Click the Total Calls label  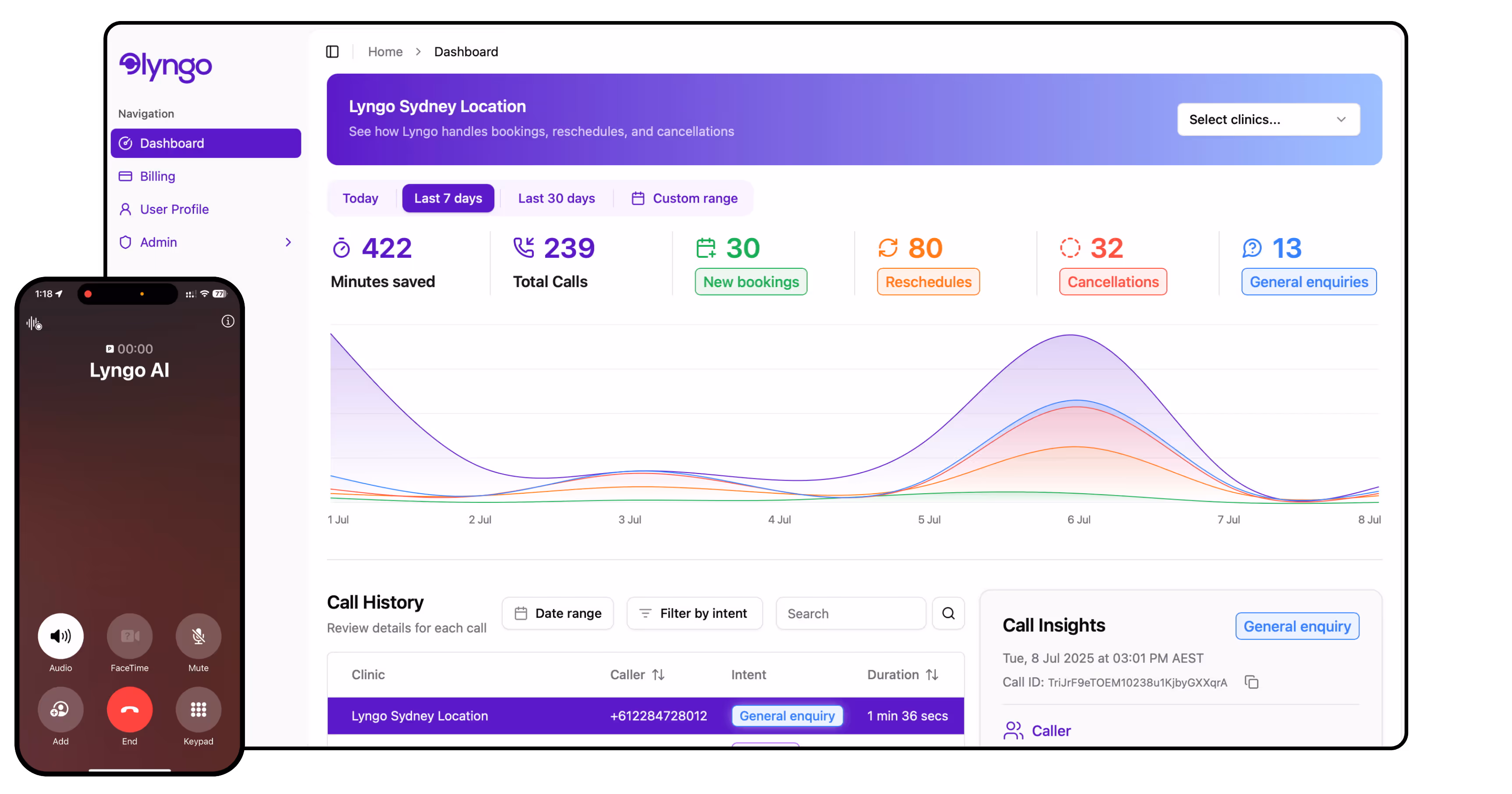550,282
